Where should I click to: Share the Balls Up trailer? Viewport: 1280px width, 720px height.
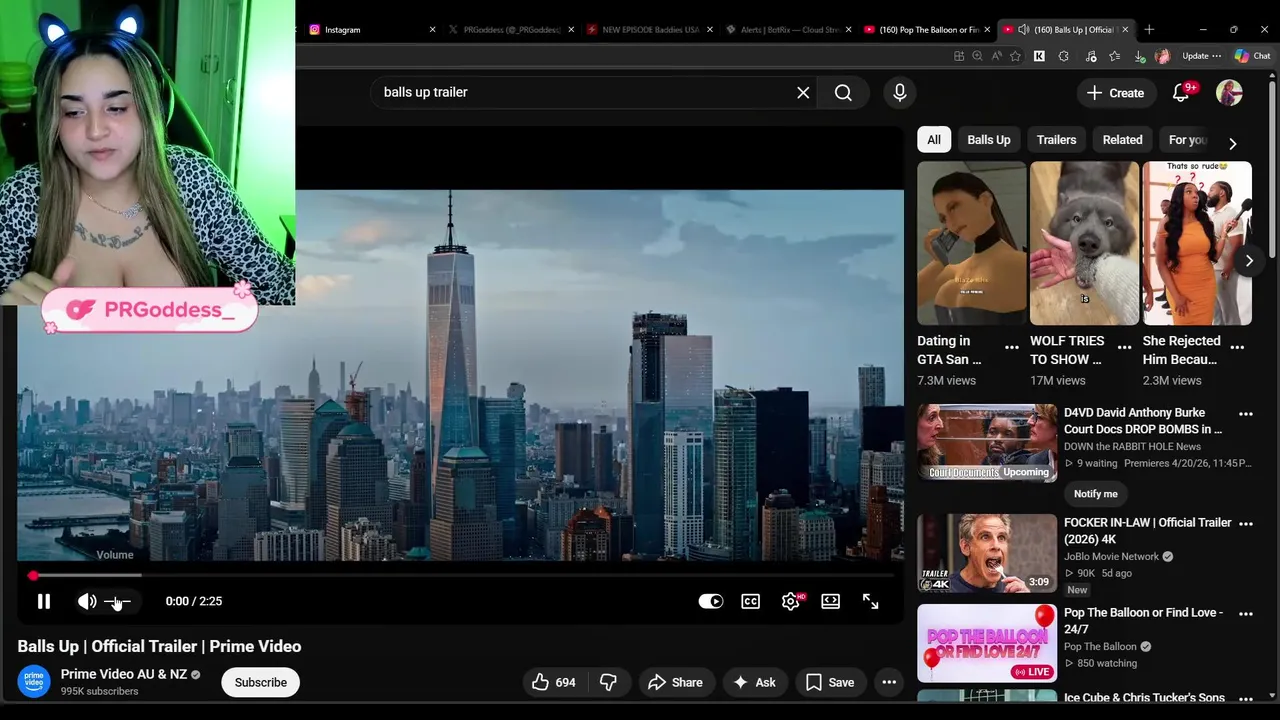tap(675, 682)
